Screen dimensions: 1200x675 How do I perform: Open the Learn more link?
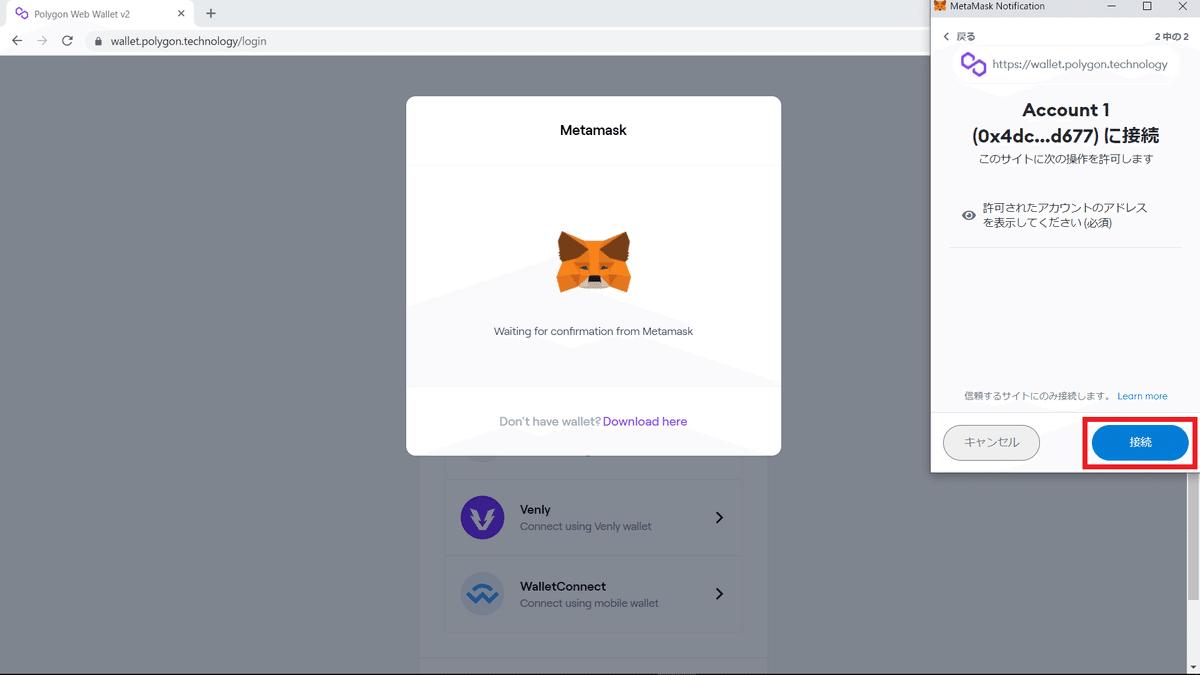[1142, 396]
